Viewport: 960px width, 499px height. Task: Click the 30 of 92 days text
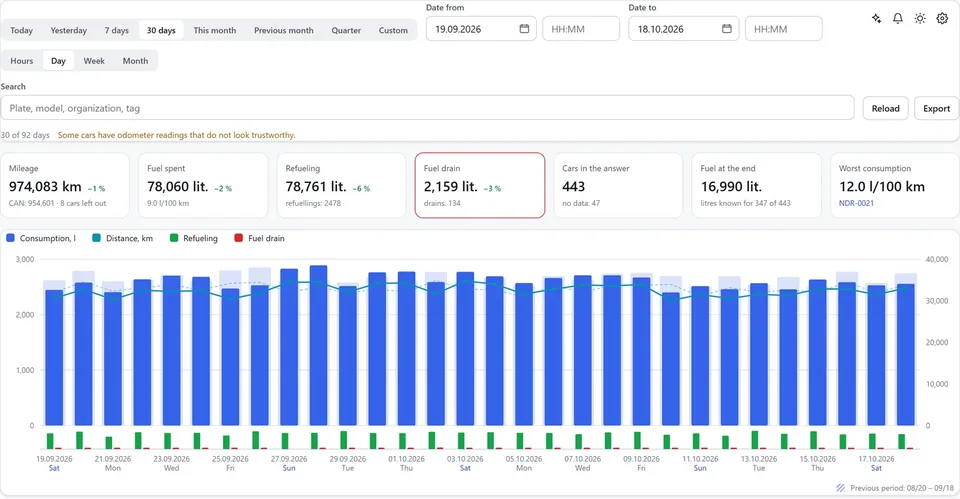[x=25, y=135]
